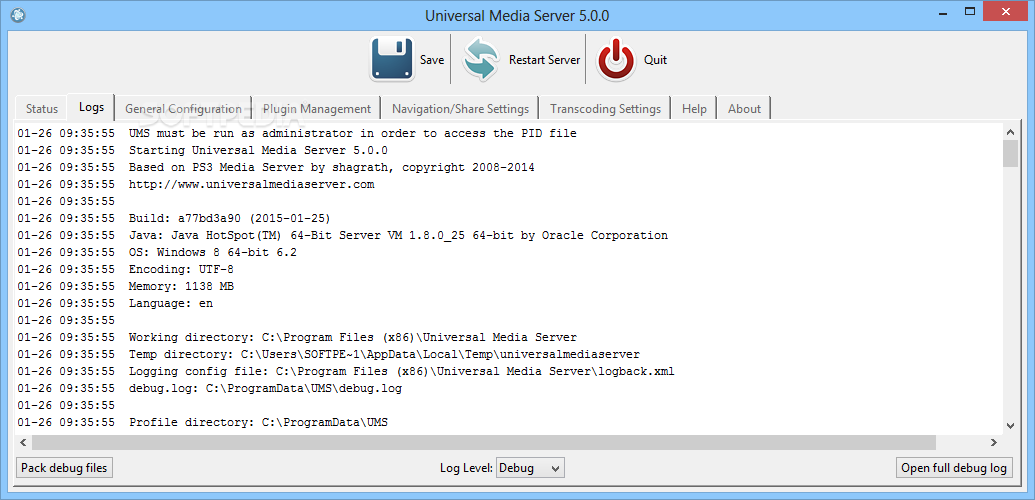This screenshot has width=1035, height=500.
Task: Expand the Log Level Debug dropdown
Action: point(530,468)
